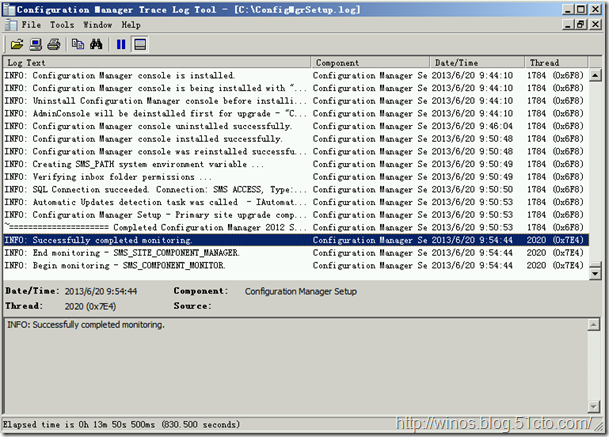
Task: Select row 'Uninstall Configuration Manager console before'
Action: click(296, 101)
